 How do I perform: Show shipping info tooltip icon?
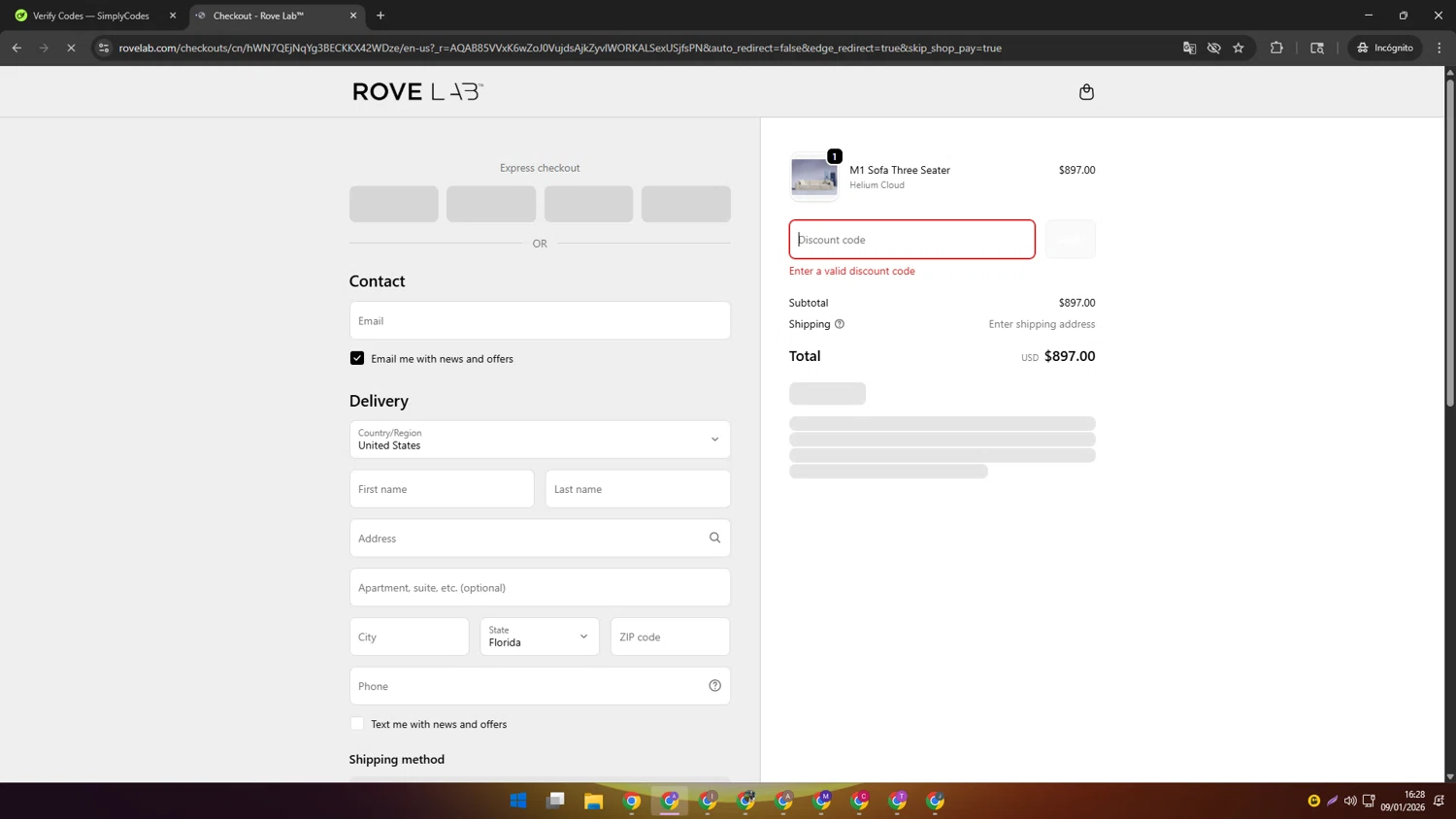pos(840,324)
